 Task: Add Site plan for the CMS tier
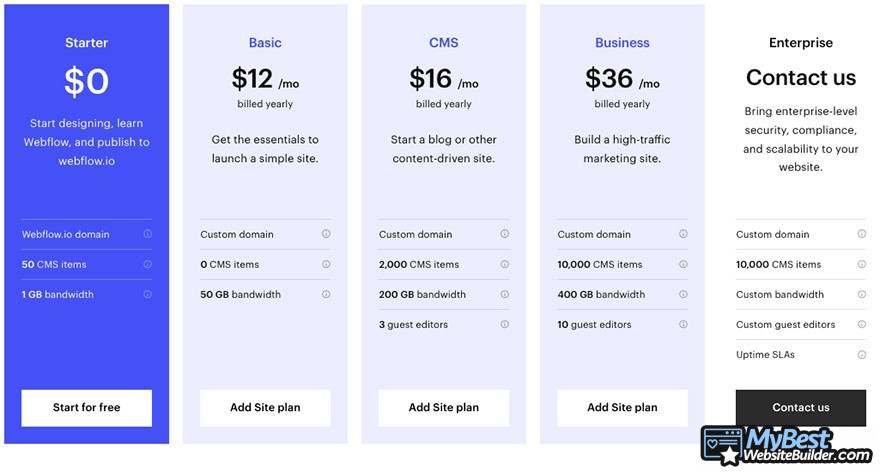pyautogui.click(x=443, y=408)
